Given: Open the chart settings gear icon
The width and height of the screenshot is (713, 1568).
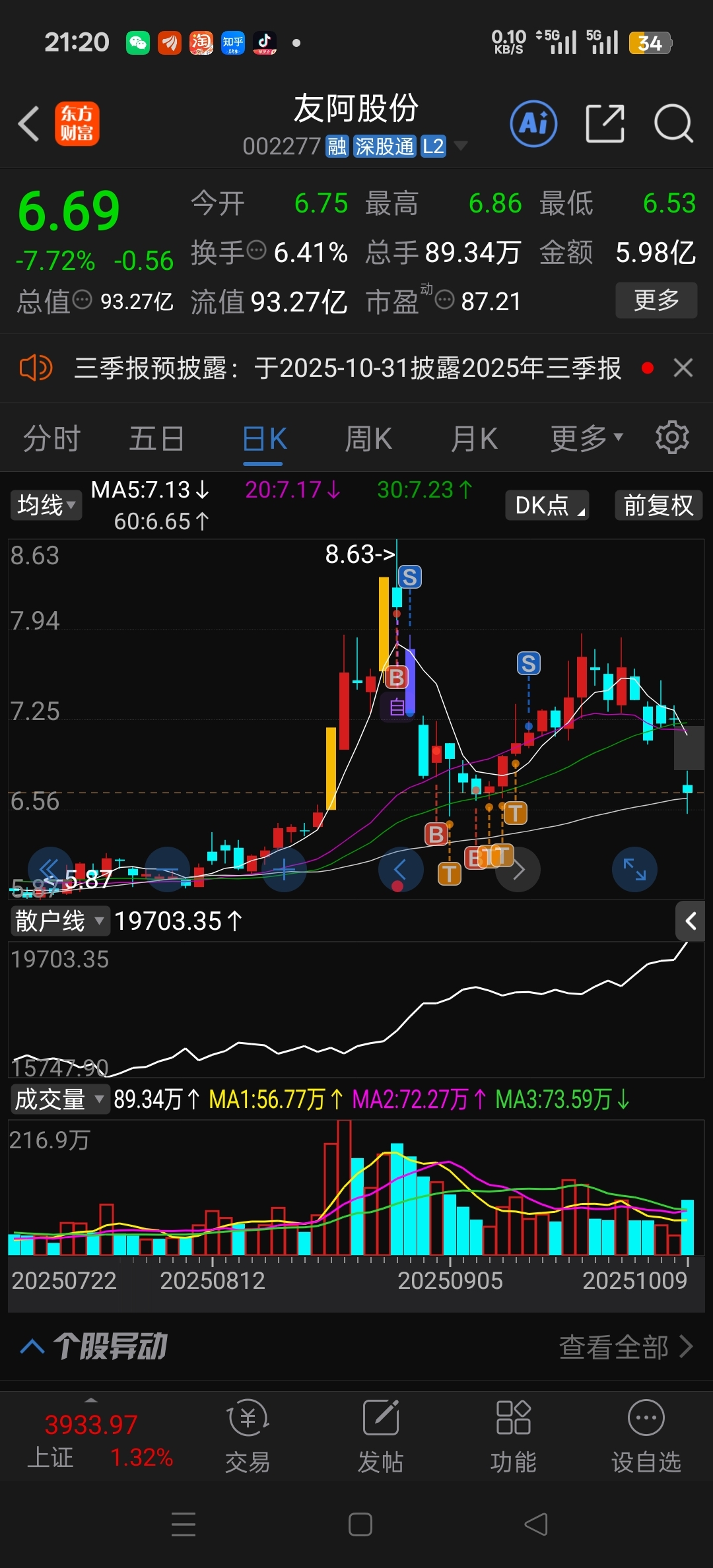Looking at the screenshot, I should [x=672, y=437].
